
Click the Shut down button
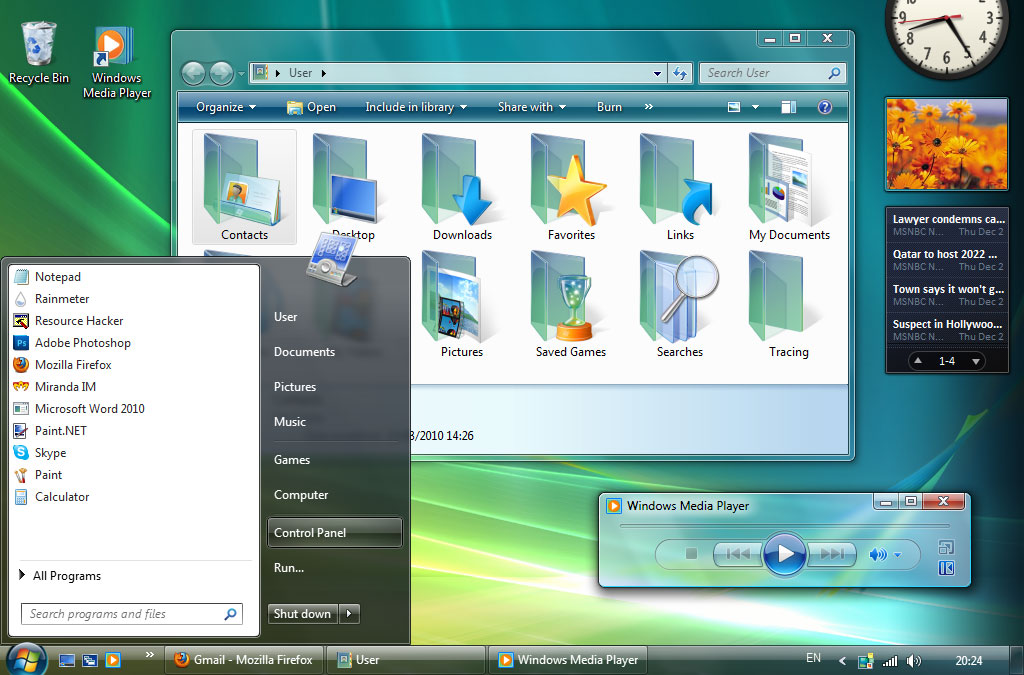[303, 614]
